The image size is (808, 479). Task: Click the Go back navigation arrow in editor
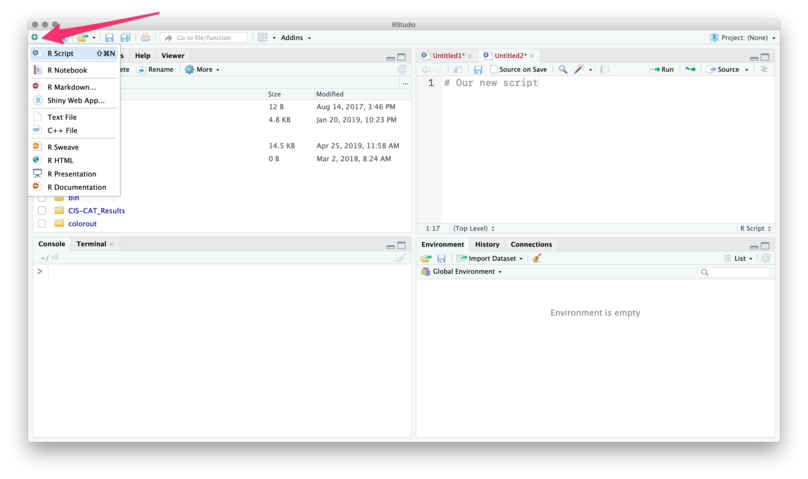(x=426, y=70)
